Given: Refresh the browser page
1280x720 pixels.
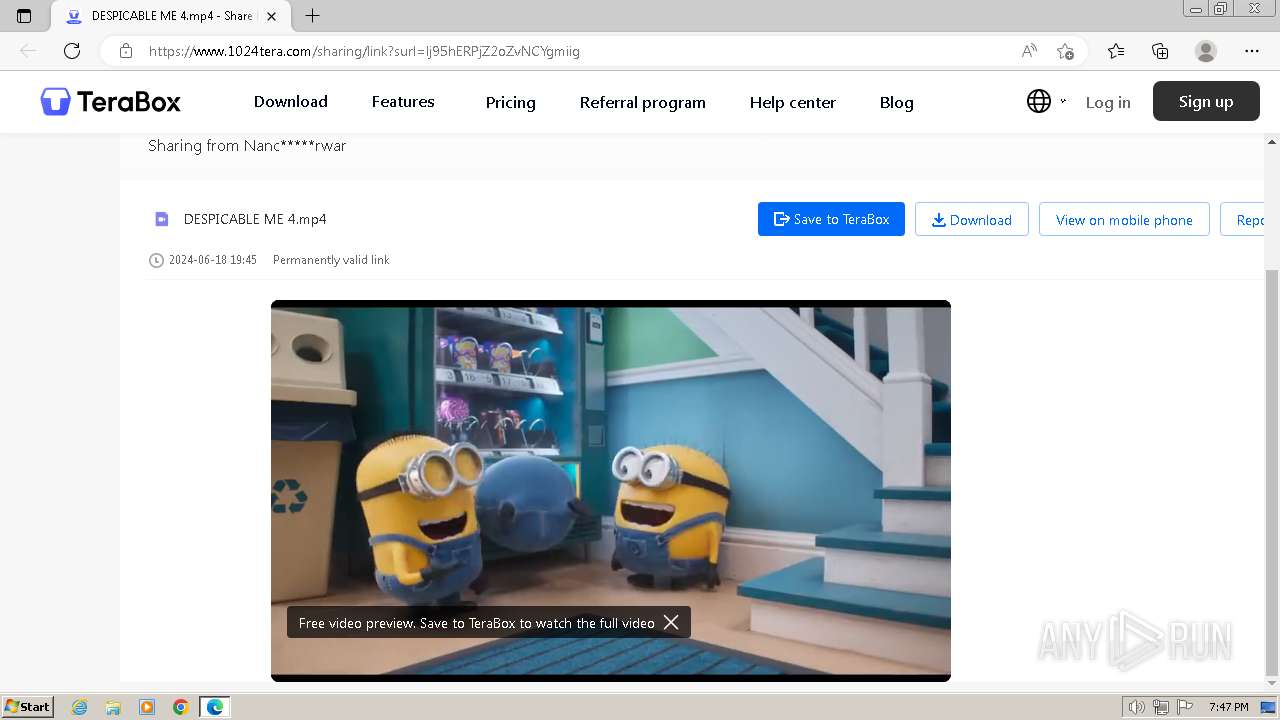Looking at the screenshot, I should click(x=72, y=51).
